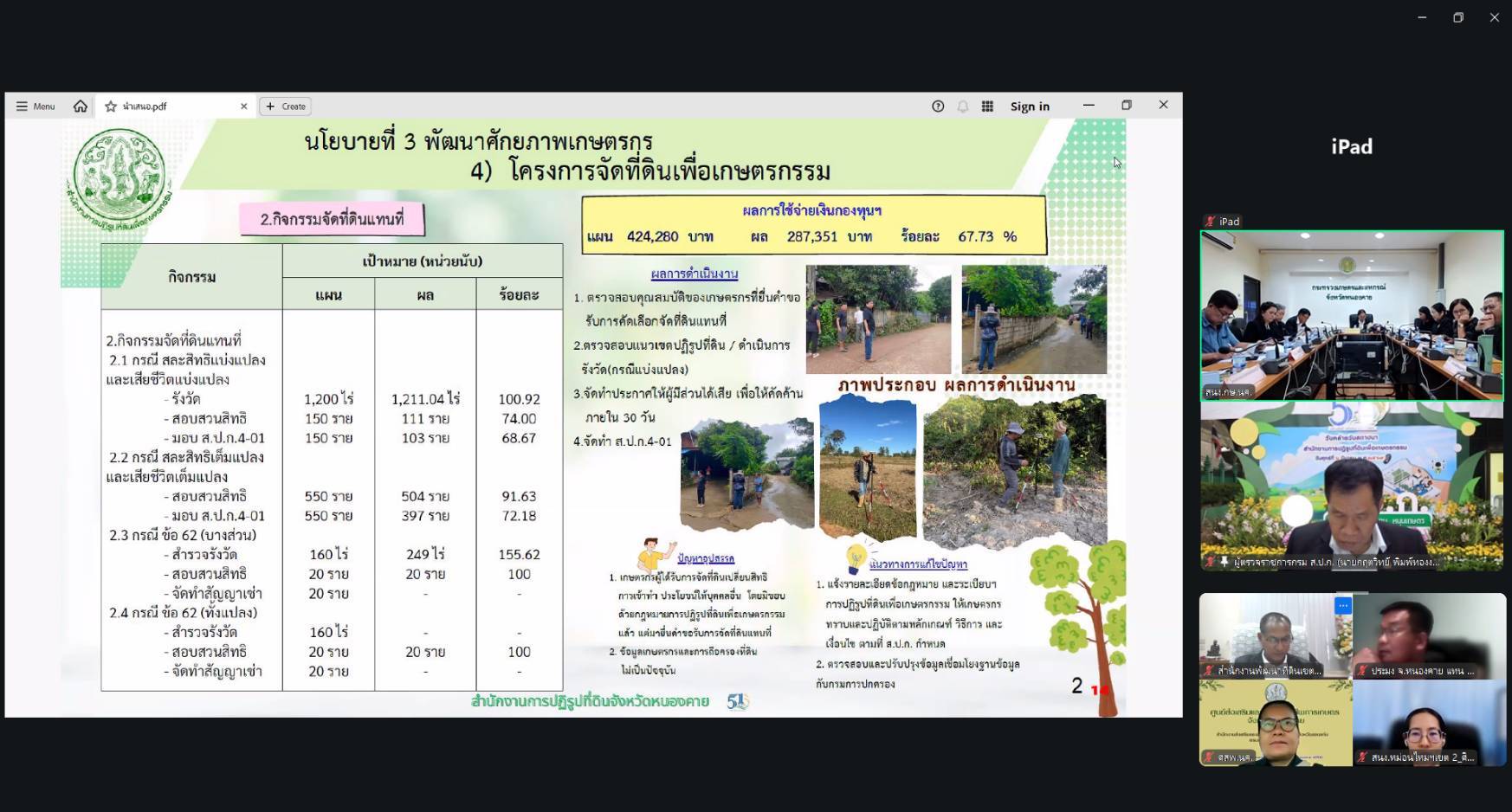1512x812 pixels.
Task: Switch to the นำเสนอ.pdf tab
Action: point(173,106)
